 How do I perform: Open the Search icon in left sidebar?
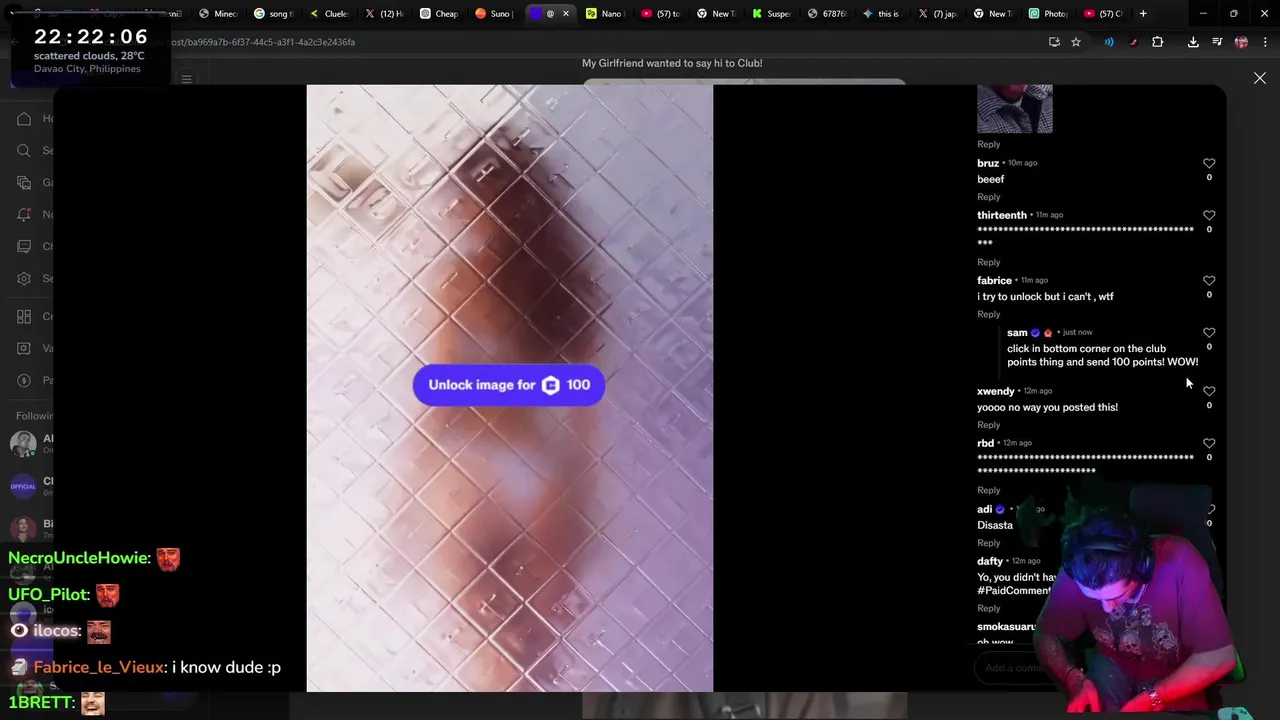pyautogui.click(x=24, y=151)
